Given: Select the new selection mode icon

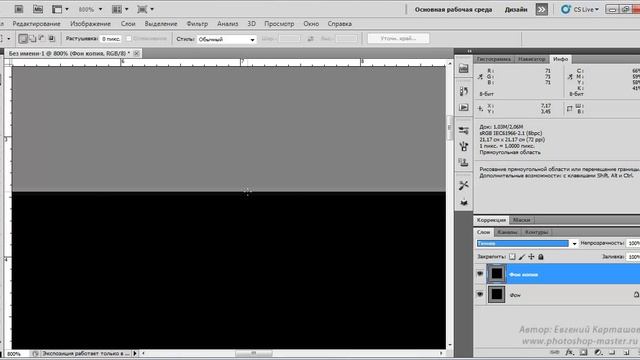Looking at the screenshot, I should pyautogui.click(x=23, y=39).
